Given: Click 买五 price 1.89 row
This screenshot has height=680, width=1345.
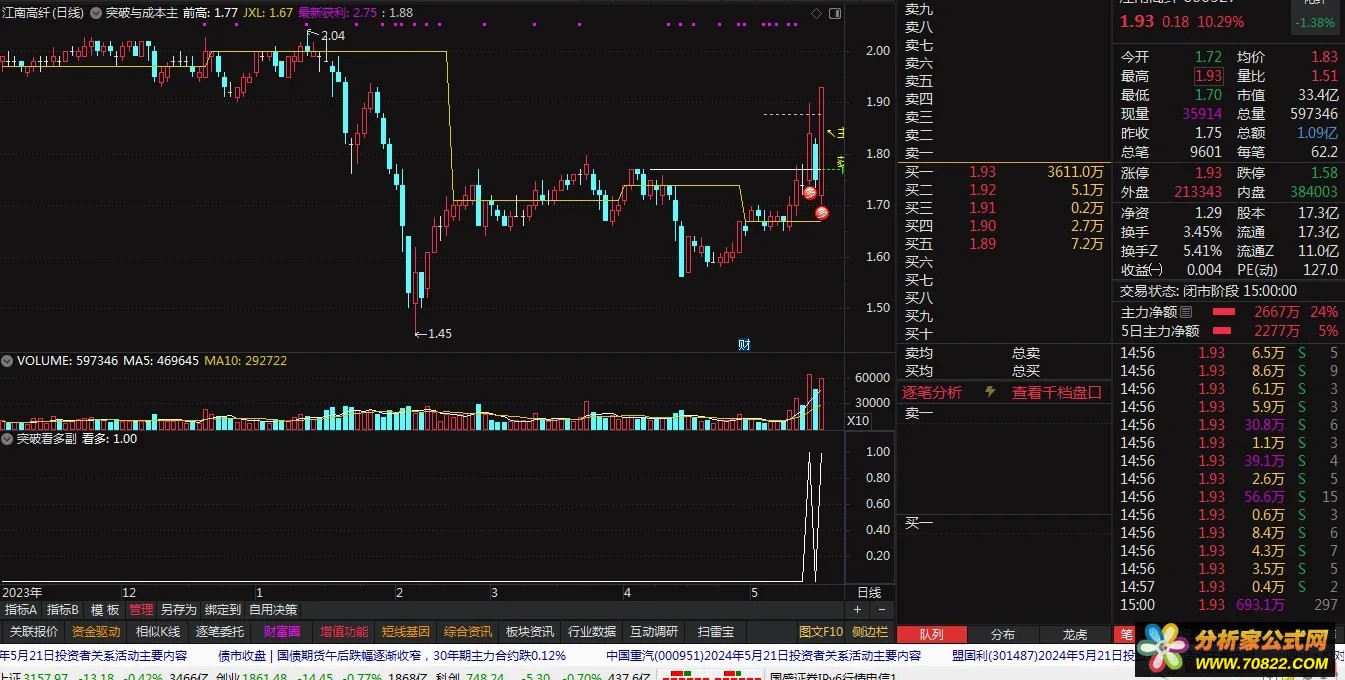Looking at the screenshot, I should 1004,244.
